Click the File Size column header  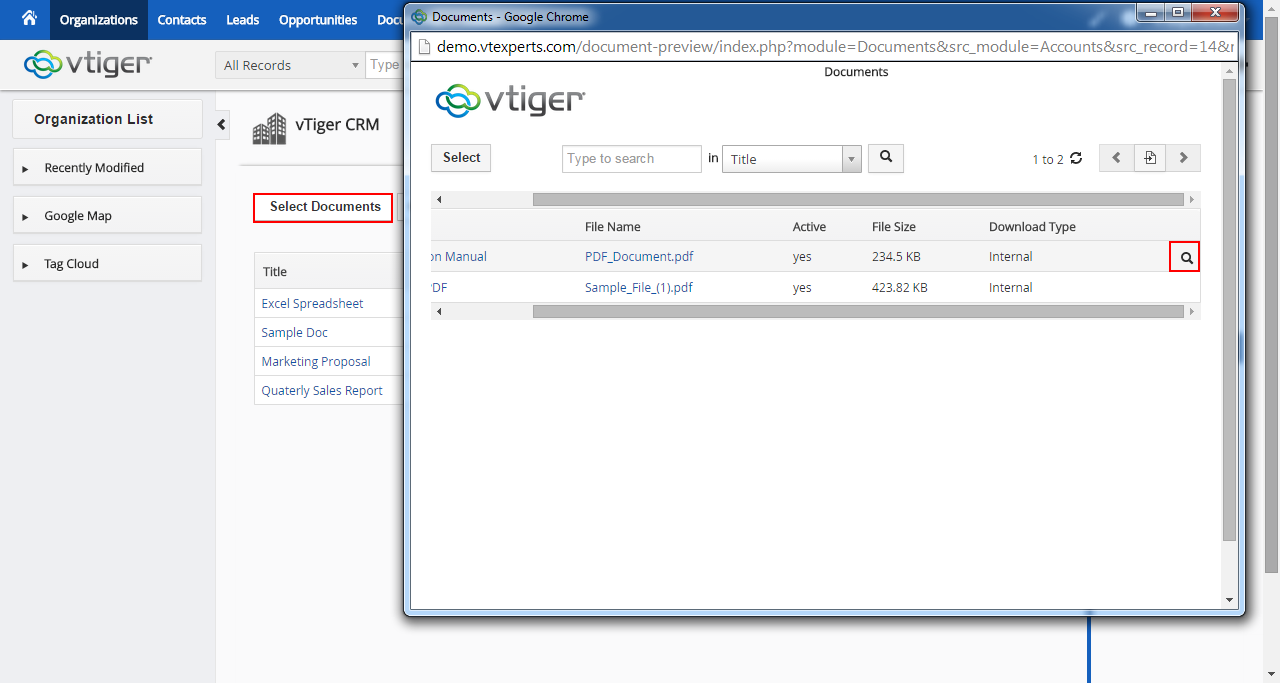[x=894, y=227]
